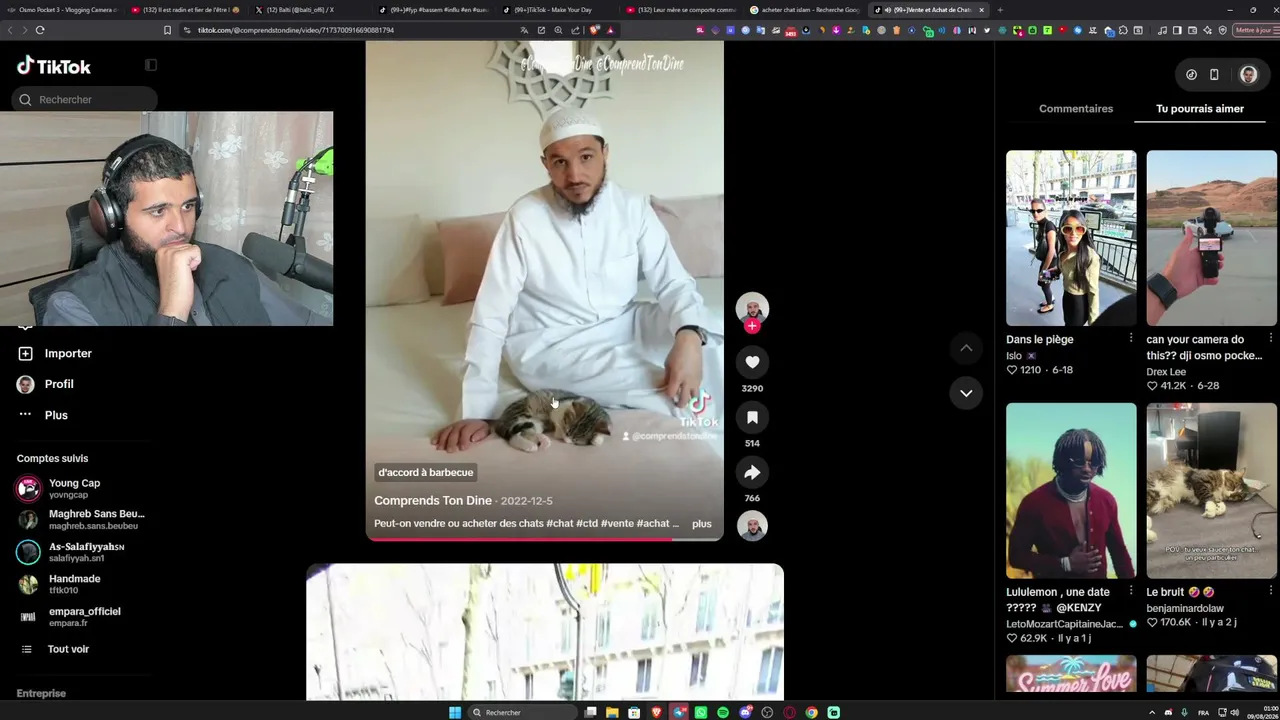
Task: Open Google Chrome from taskbar
Action: pyautogui.click(x=811, y=712)
